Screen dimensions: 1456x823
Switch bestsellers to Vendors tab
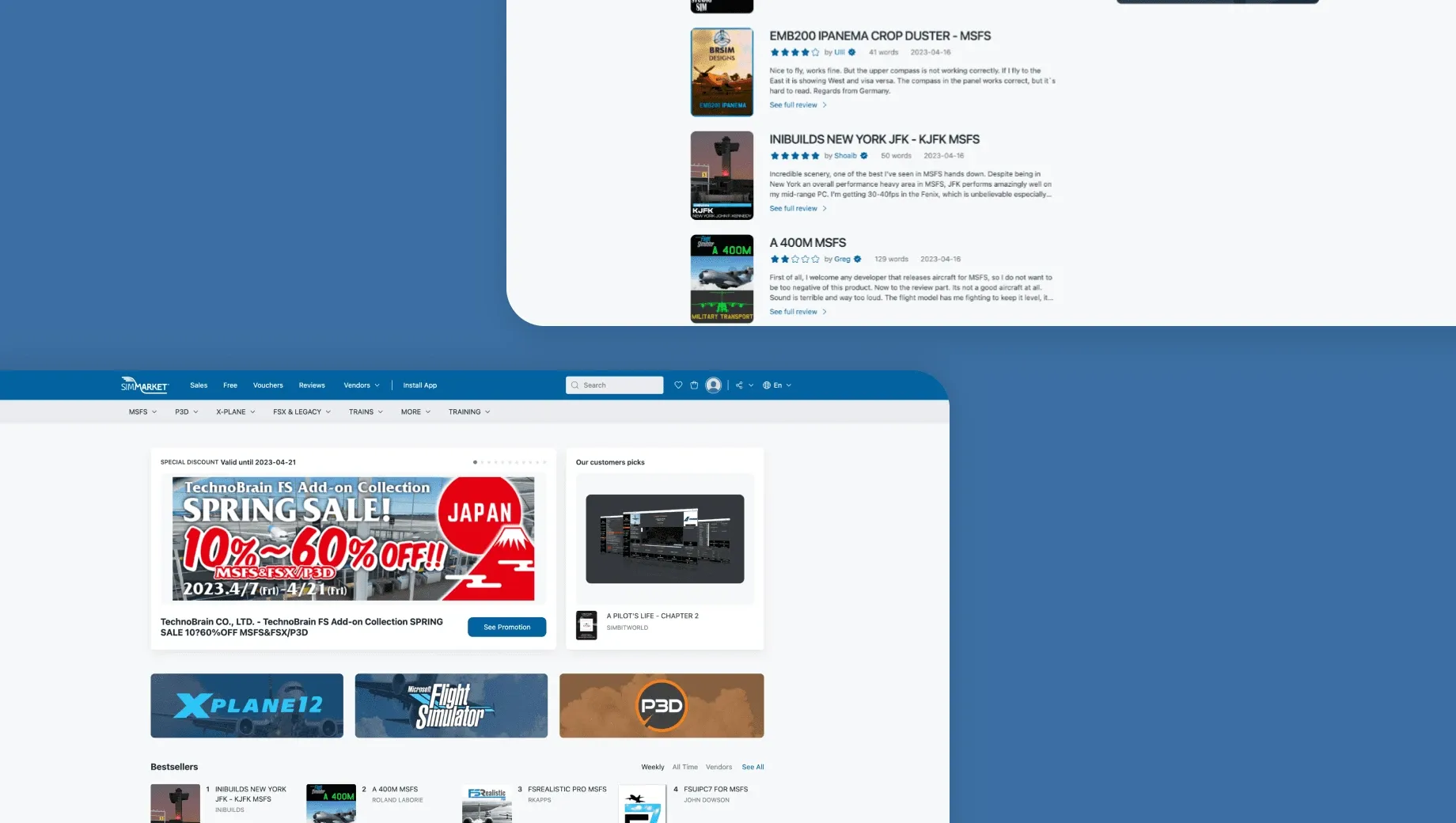tap(719, 767)
